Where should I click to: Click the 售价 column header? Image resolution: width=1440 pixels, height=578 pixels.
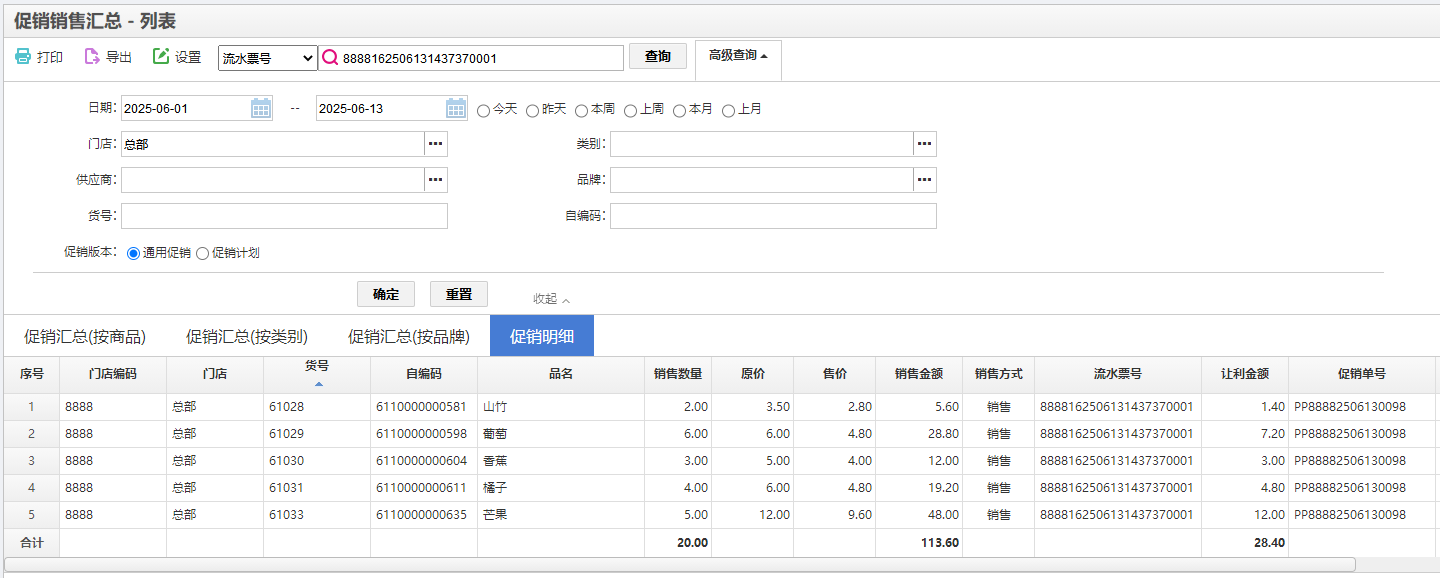point(835,374)
